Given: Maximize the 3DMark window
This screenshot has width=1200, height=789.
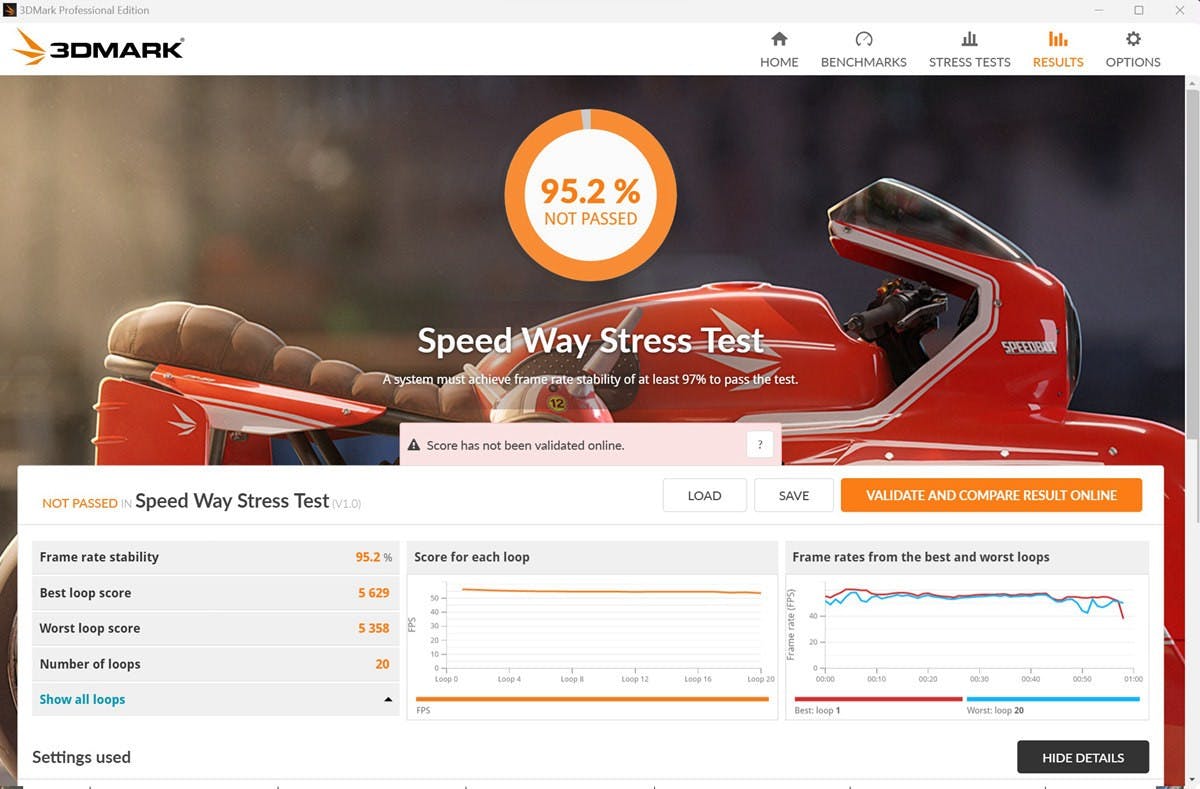Looking at the screenshot, I should click(1138, 10).
